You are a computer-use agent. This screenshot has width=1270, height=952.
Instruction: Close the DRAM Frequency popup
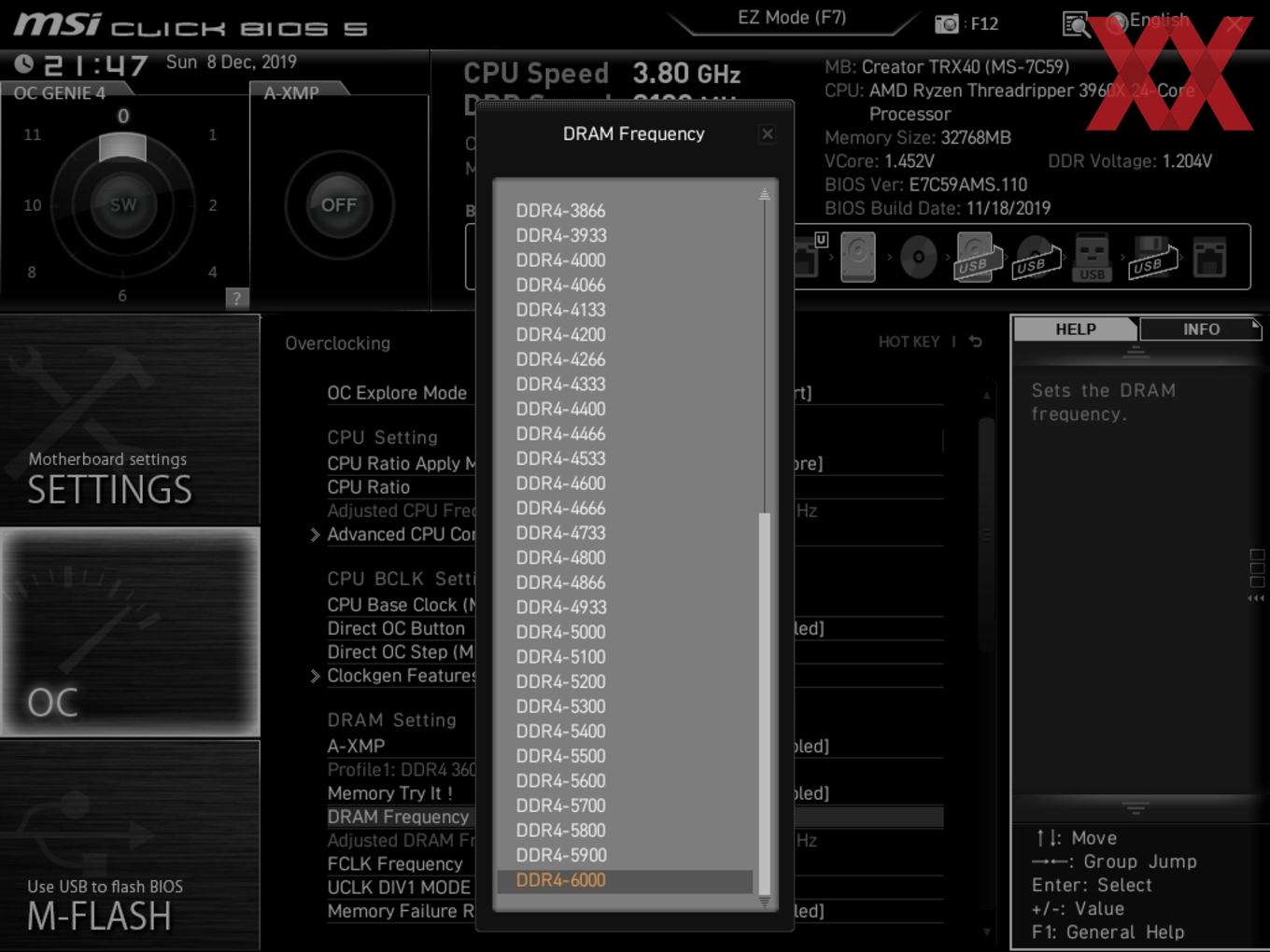click(x=767, y=134)
